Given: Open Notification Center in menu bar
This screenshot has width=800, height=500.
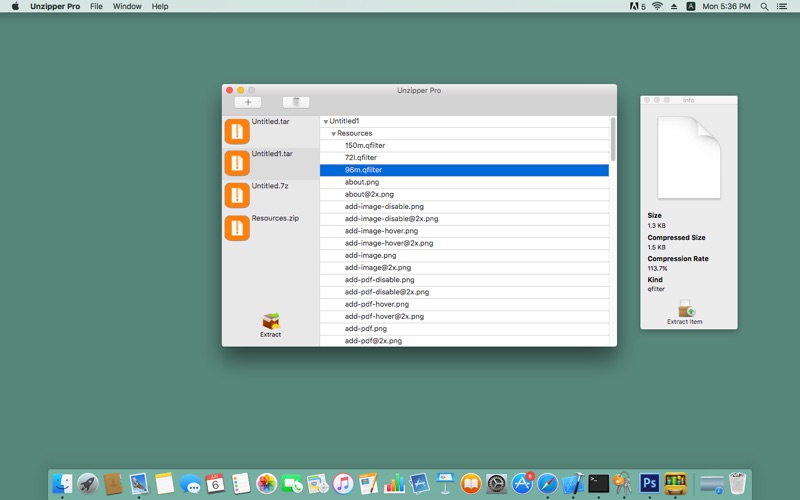Looking at the screenshot, I should click(x=782, y=6).
